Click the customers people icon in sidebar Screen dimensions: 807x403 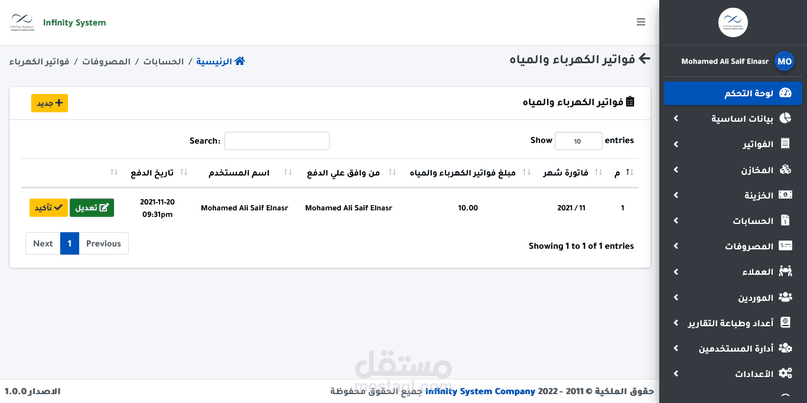[785, 271]
